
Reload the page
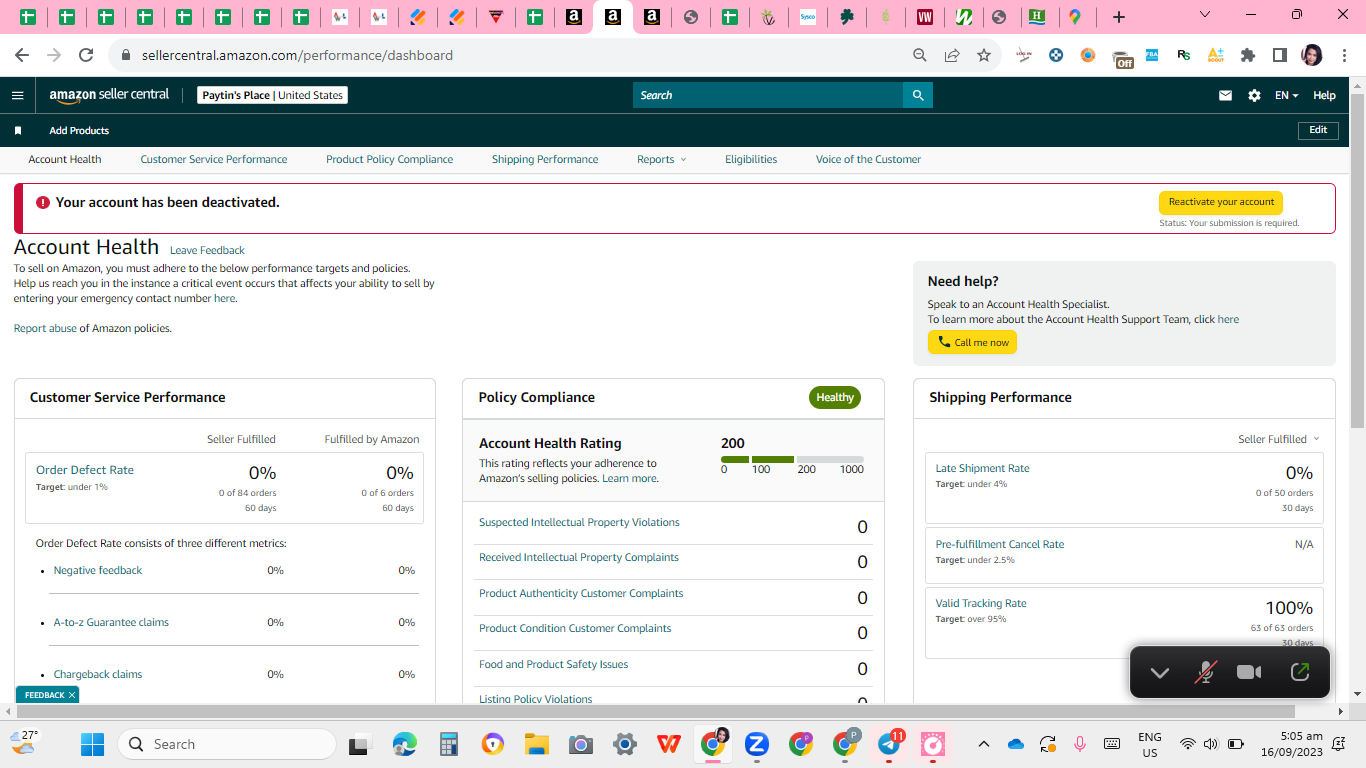[86, 55]
